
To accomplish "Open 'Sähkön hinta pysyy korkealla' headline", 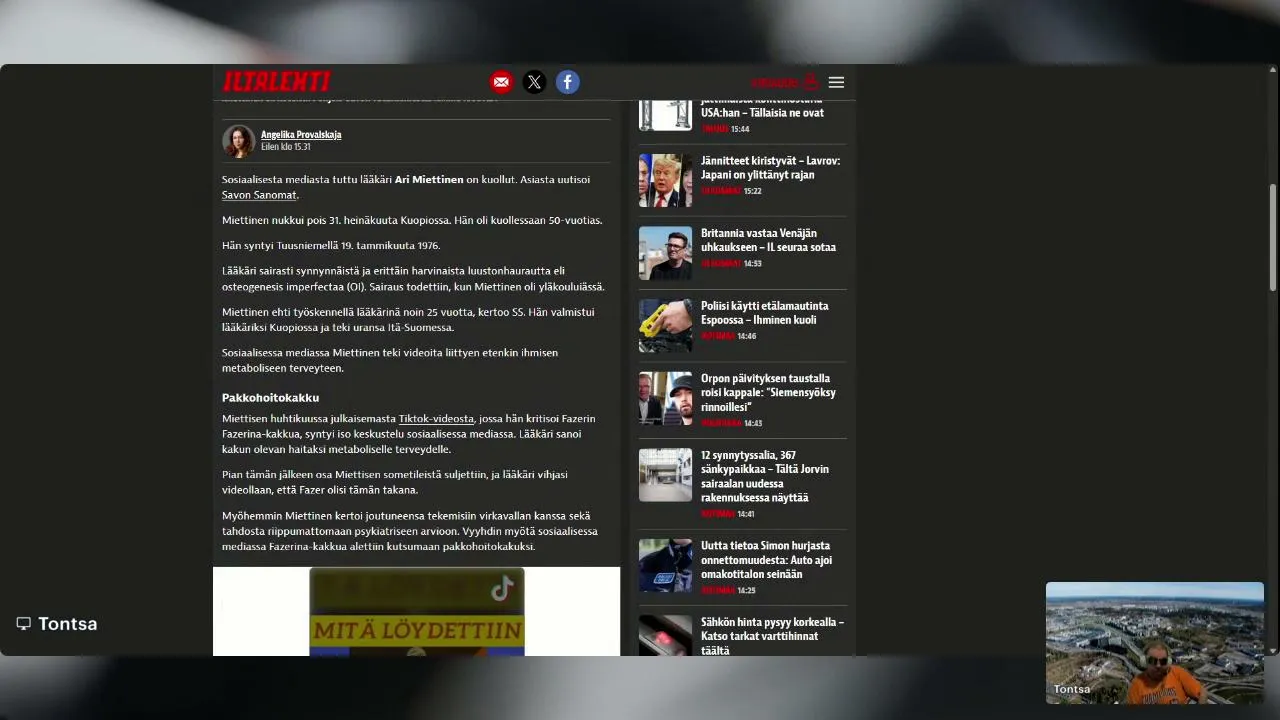I will (772, 636).
